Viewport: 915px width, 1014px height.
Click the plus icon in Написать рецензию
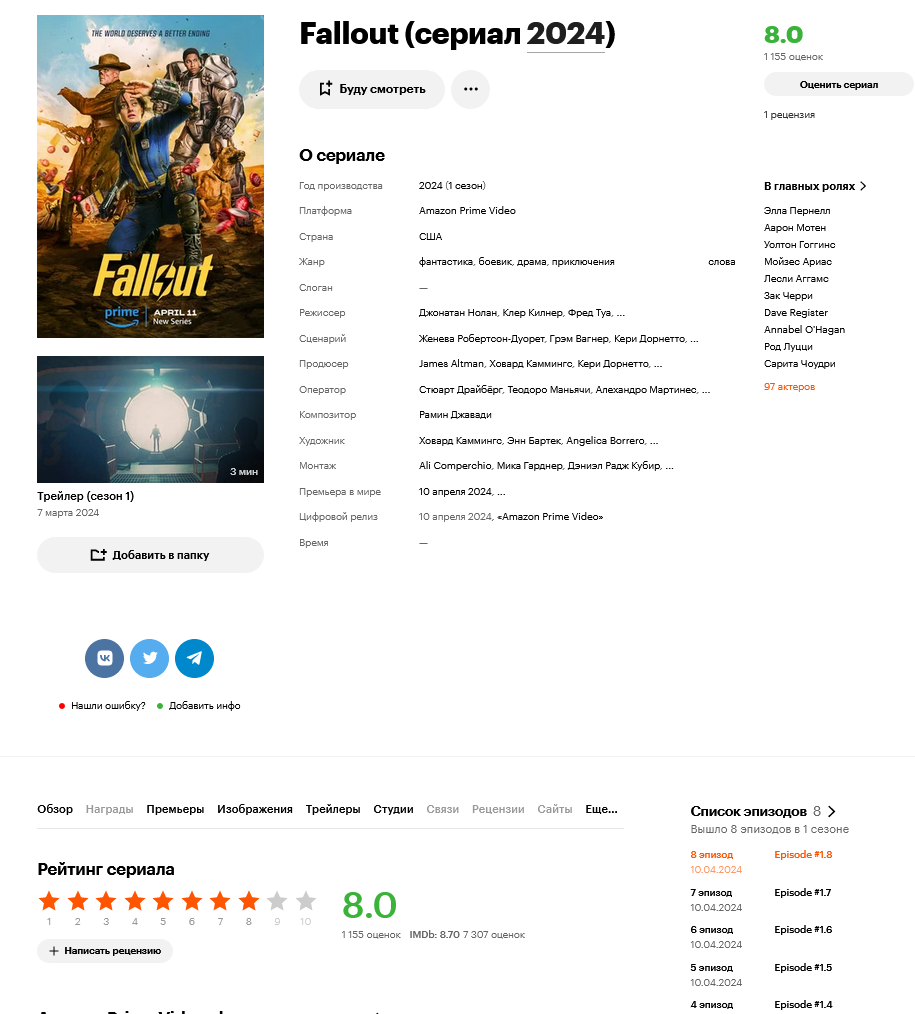[x=54, y=951]
